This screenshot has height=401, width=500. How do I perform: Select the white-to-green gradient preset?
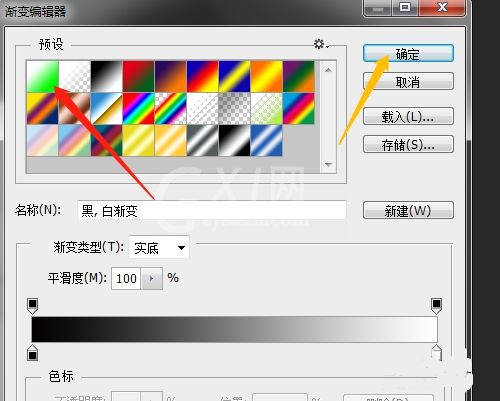pyautogui.click(x=43, y=76)
